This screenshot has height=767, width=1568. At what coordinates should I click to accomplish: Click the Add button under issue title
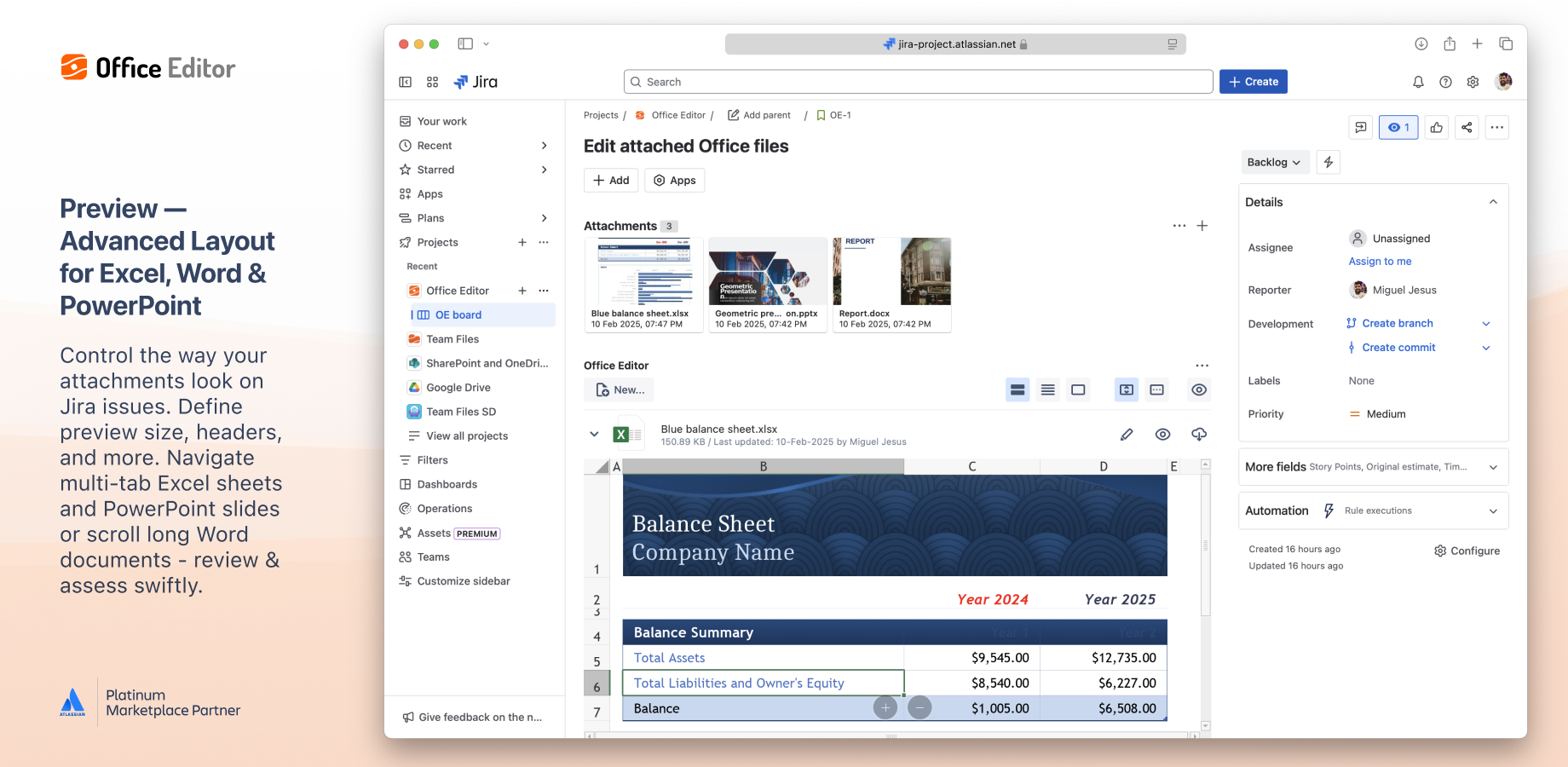pyautogui.click(x=611, y=180)
